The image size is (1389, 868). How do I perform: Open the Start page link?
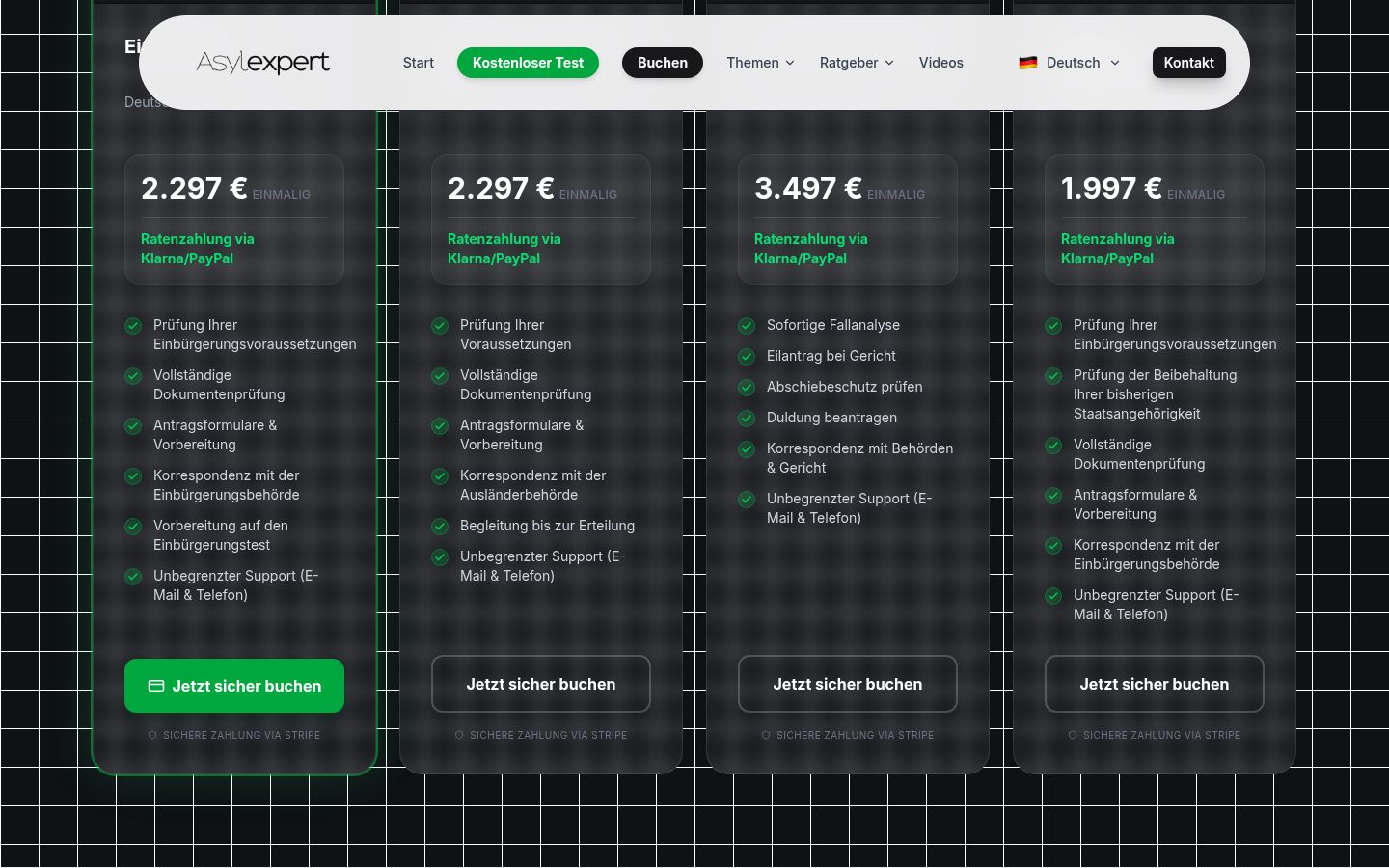419,63
